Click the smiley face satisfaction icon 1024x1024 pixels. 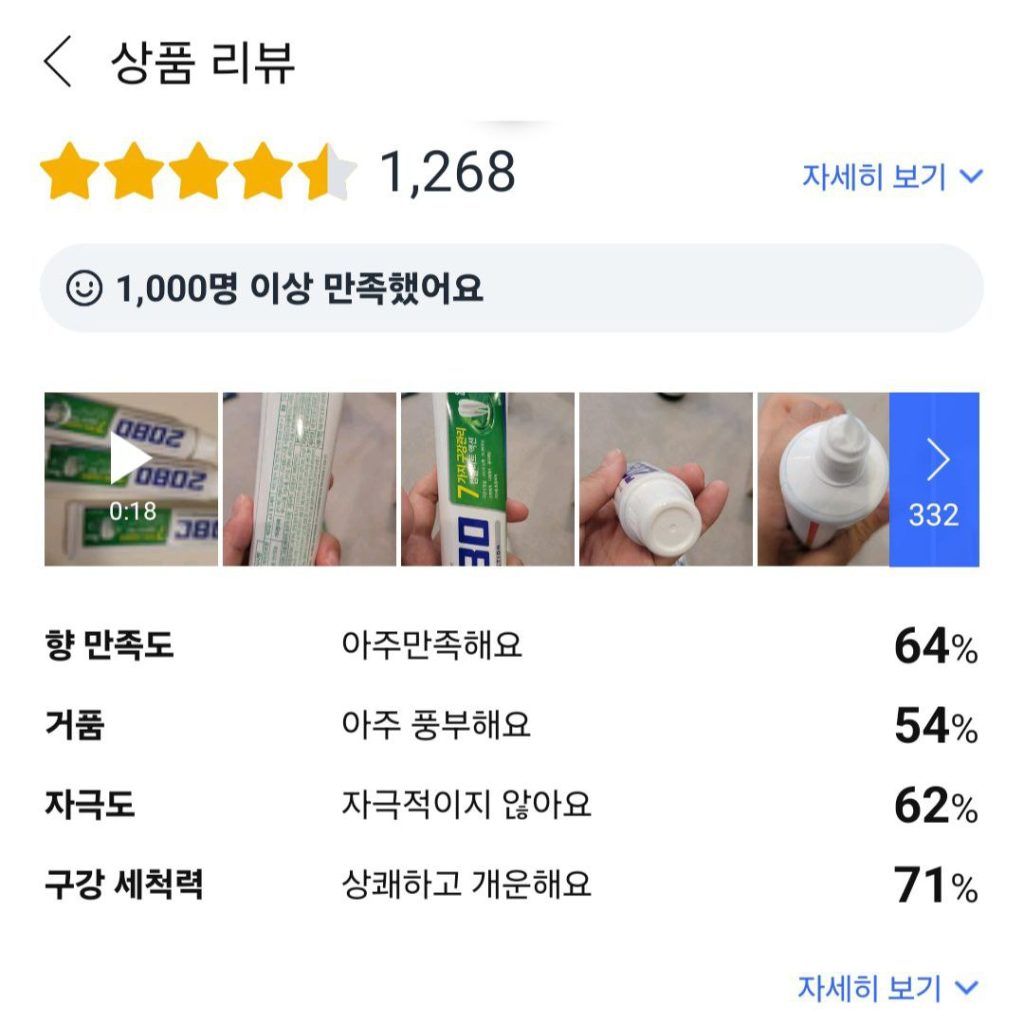[84, 289]
